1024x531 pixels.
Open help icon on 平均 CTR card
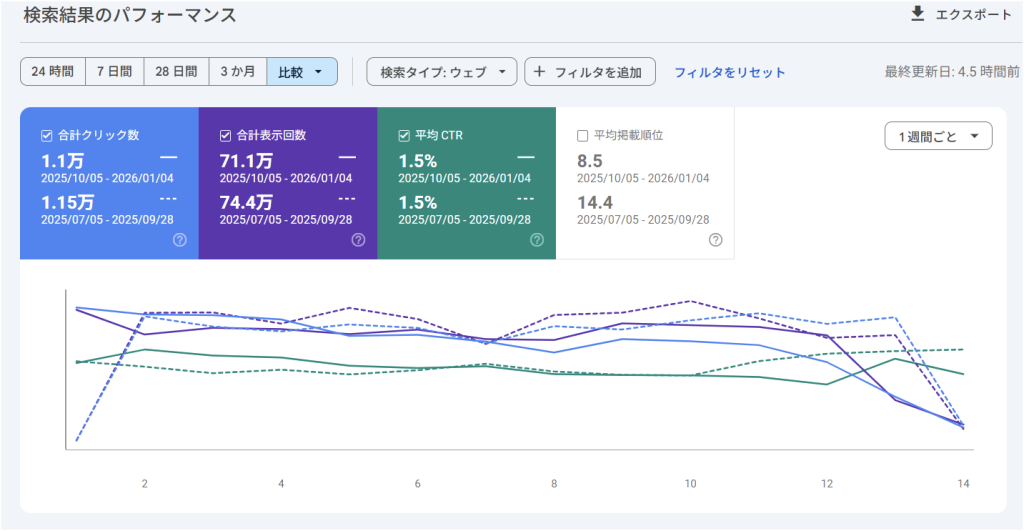(x=537, y=240)
